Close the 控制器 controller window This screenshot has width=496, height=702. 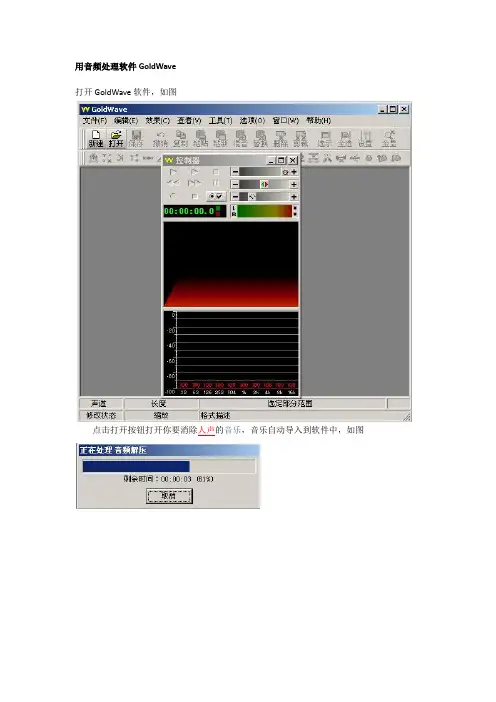coord(293,160)
